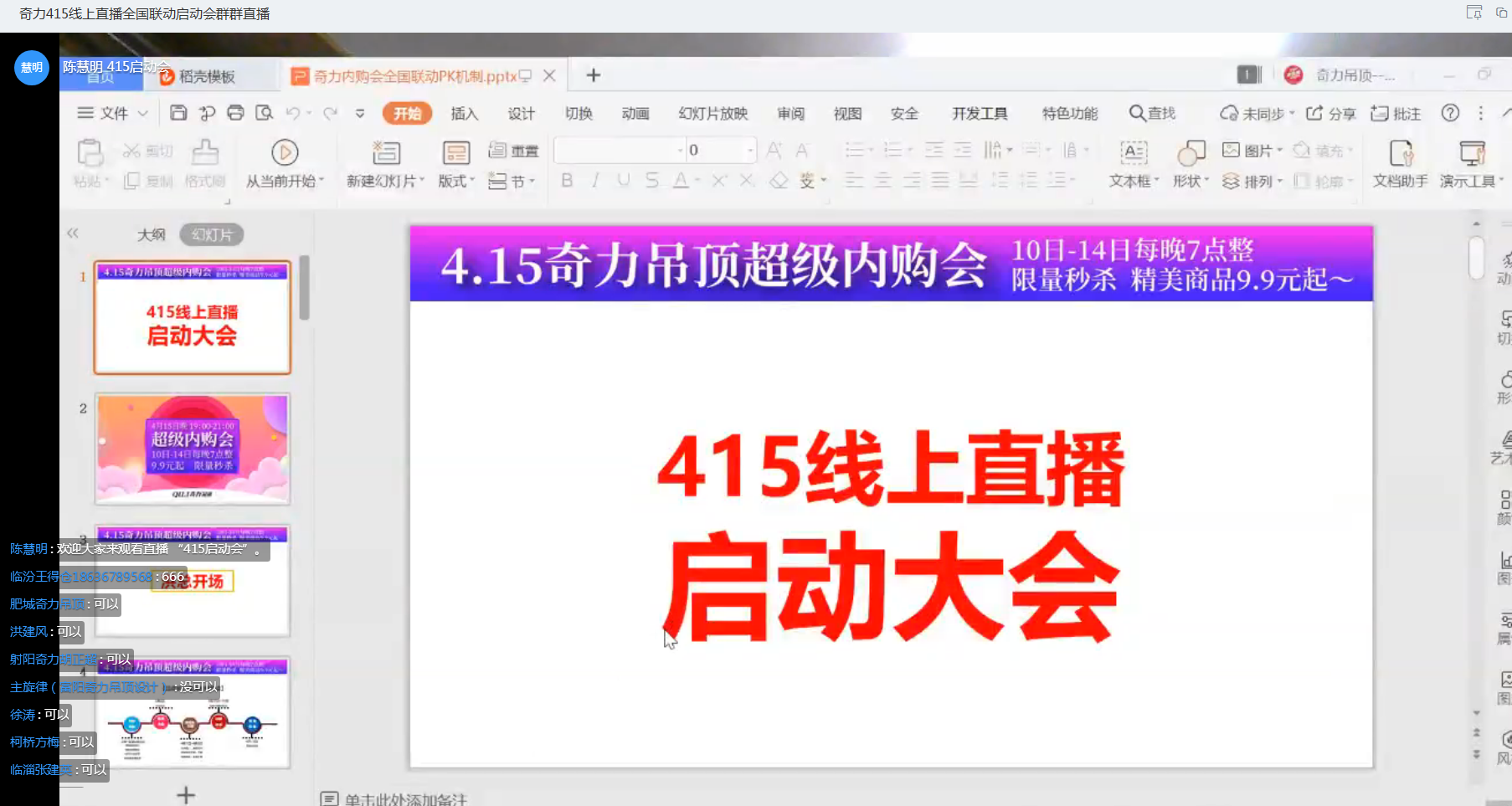Switch to the 大纲 outline panel tab
This screenshot has width=1512, height=806.
pos(152,234)
